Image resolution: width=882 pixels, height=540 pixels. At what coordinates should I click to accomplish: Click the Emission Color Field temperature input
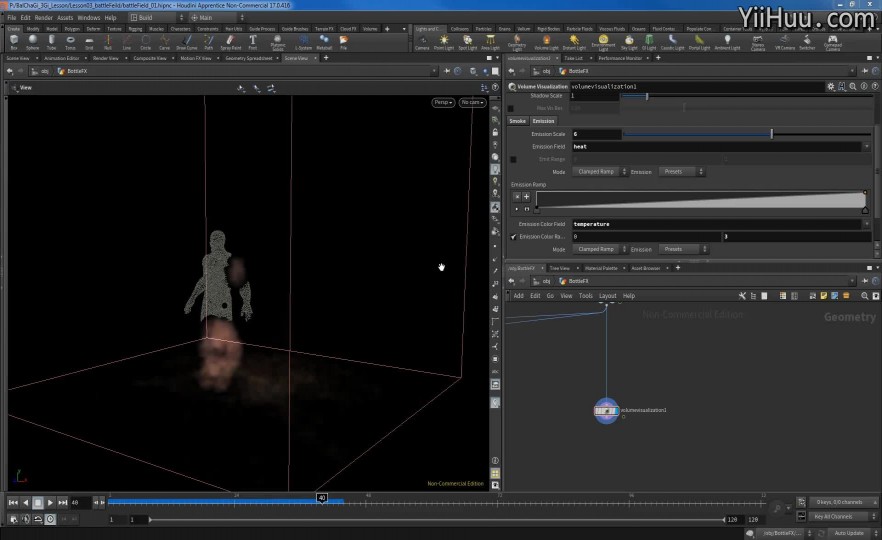717,224
